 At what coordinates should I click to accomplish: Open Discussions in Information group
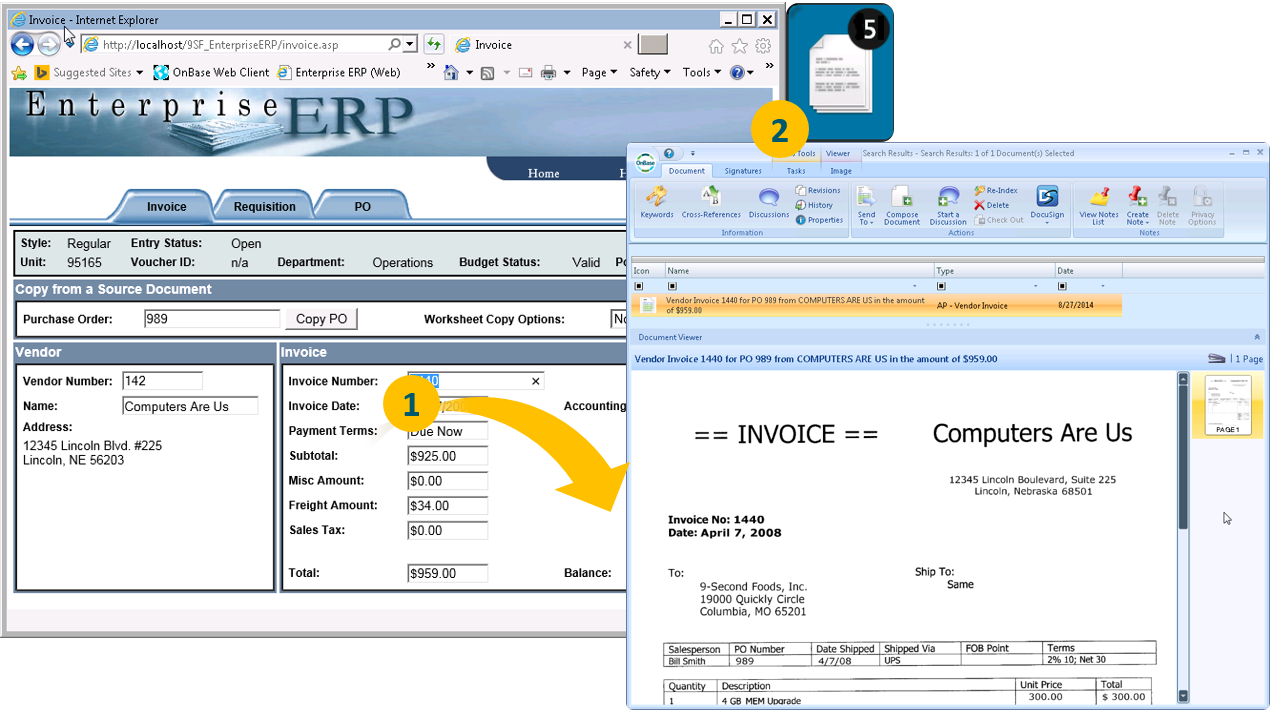[769, 201]
